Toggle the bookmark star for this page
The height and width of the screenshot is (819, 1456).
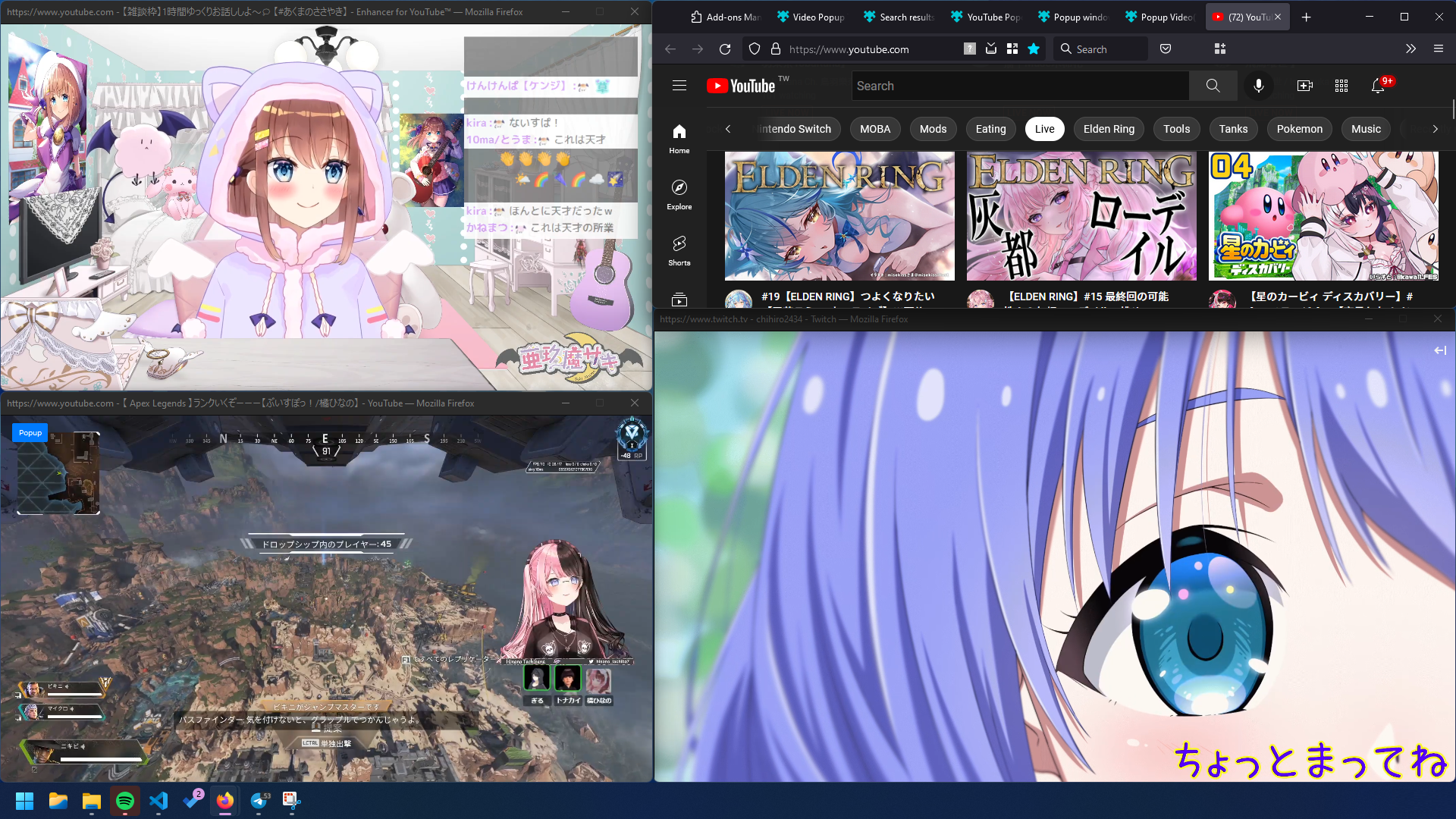point(1034,49)
